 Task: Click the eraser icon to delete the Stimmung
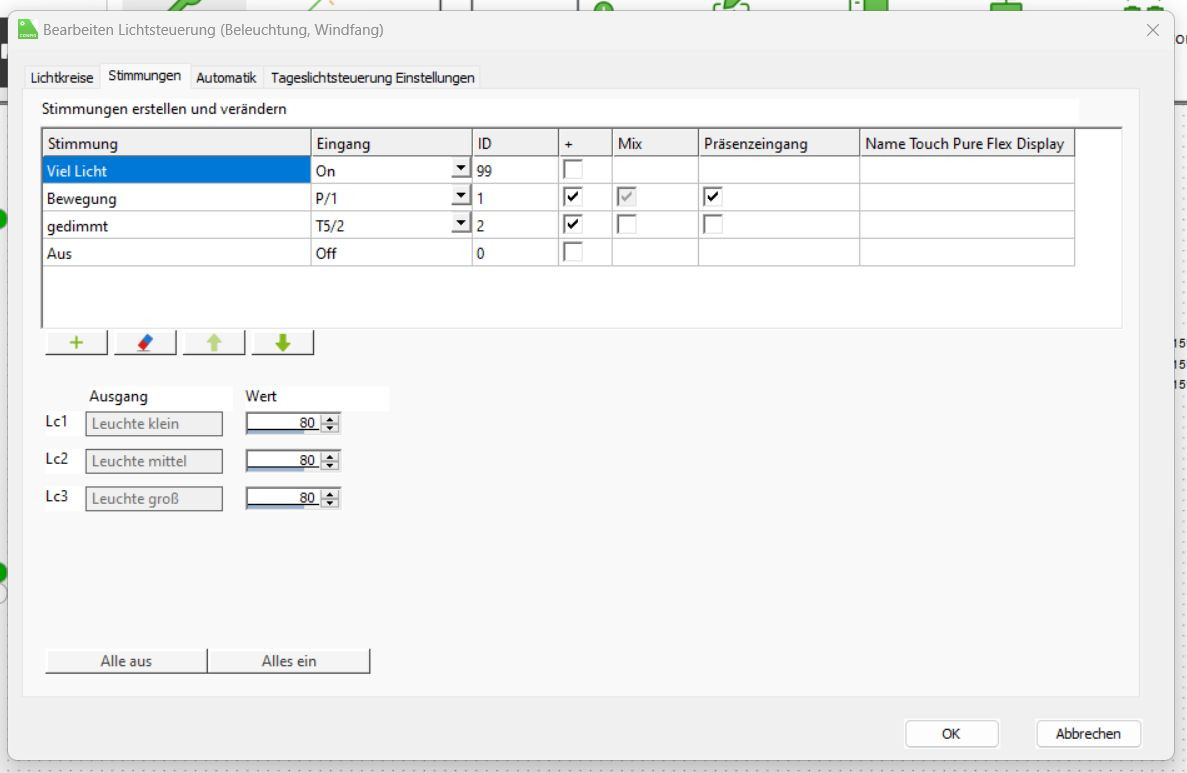(145, 343)
